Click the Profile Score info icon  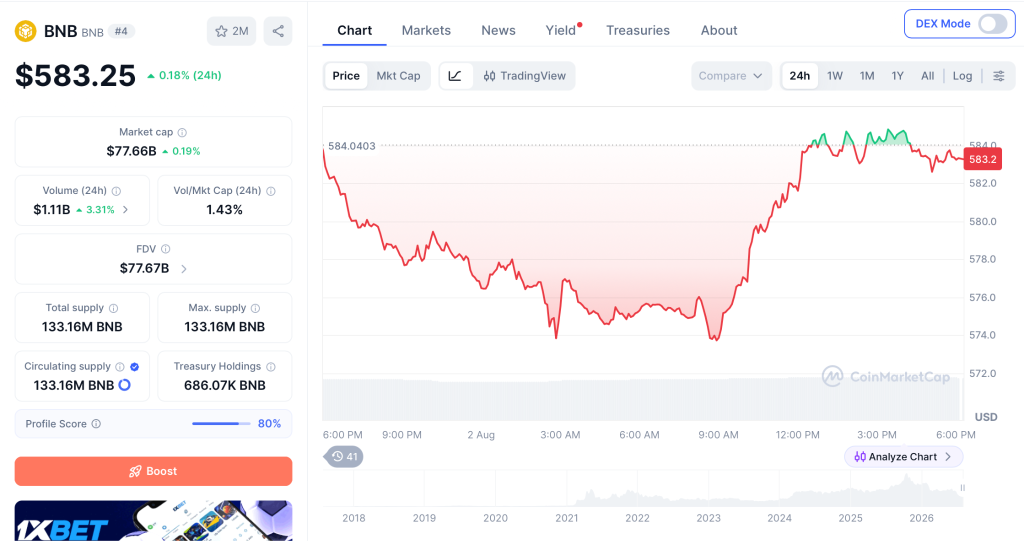point(96,424)
